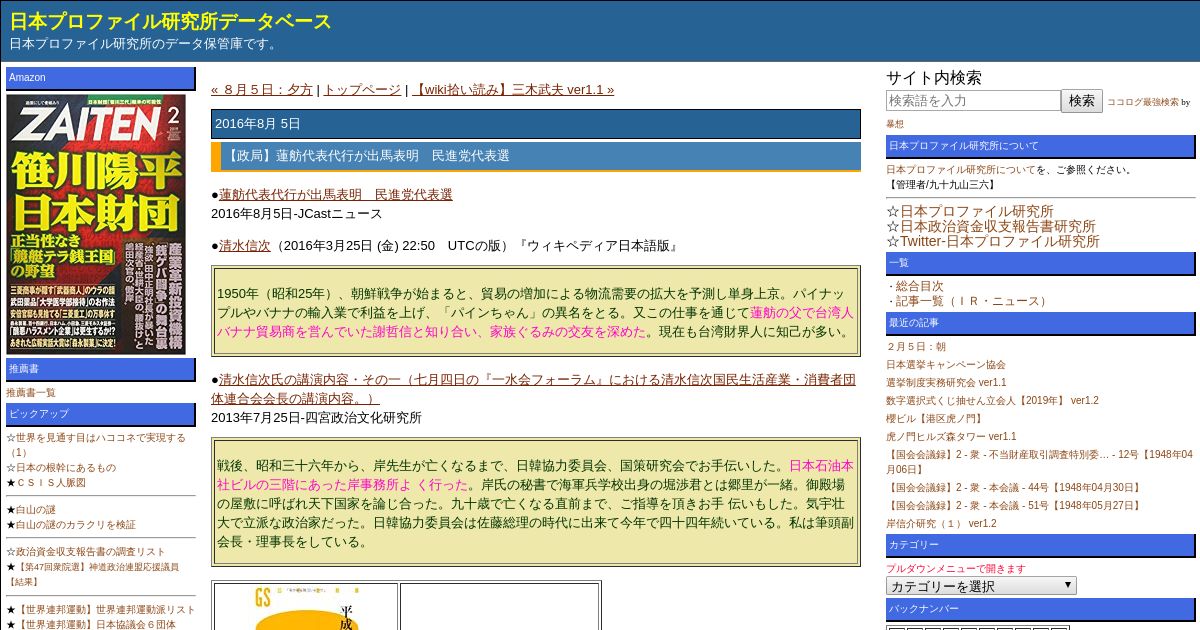Focus the site search input field

coord(973,101)
